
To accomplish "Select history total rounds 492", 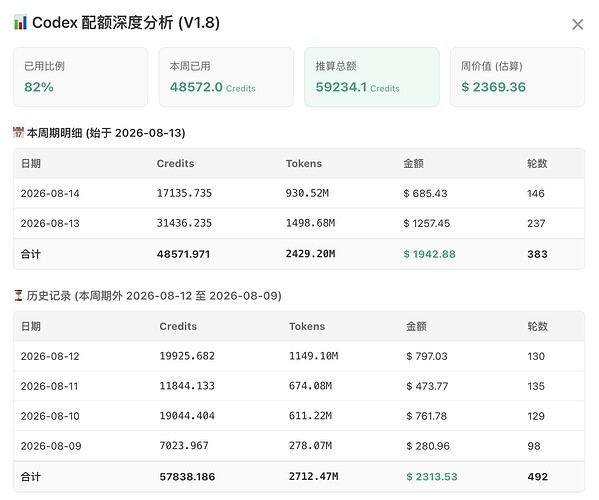I will pos(537,477).
